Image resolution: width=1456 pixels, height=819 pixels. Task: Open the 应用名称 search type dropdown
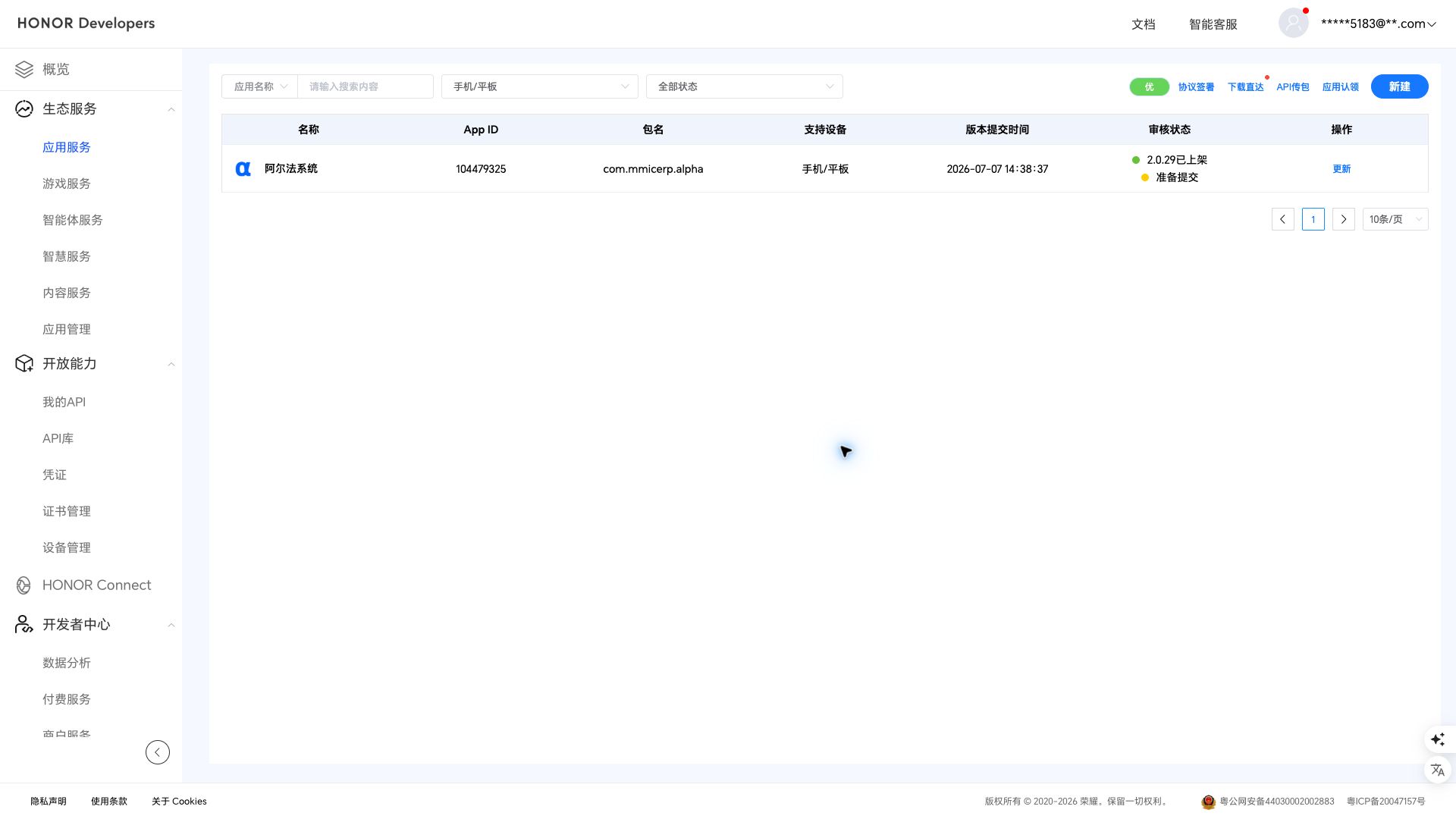pyautogui.click(x=259, y=86)
